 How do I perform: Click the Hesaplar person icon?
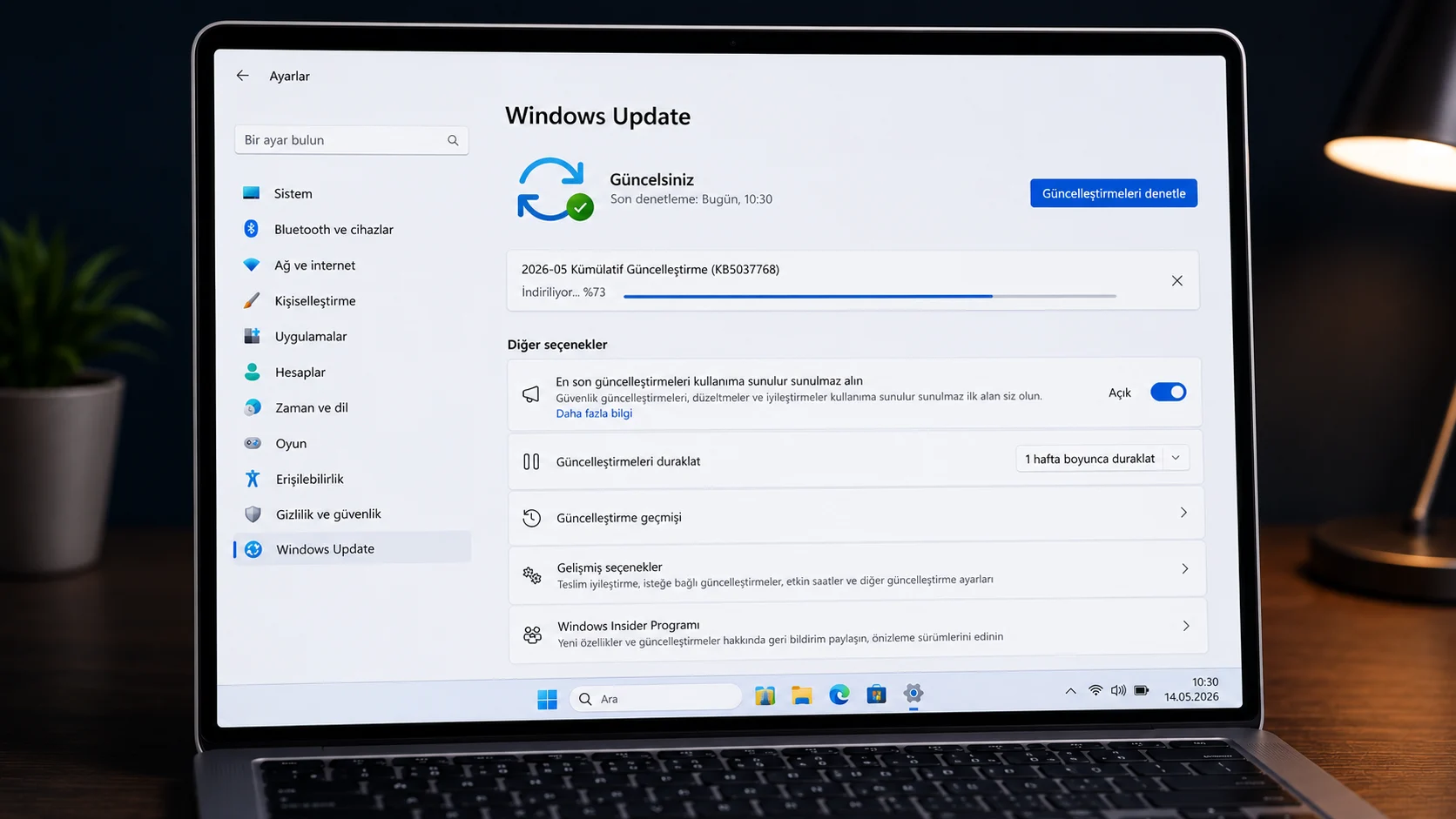click(x=253, y=372)
